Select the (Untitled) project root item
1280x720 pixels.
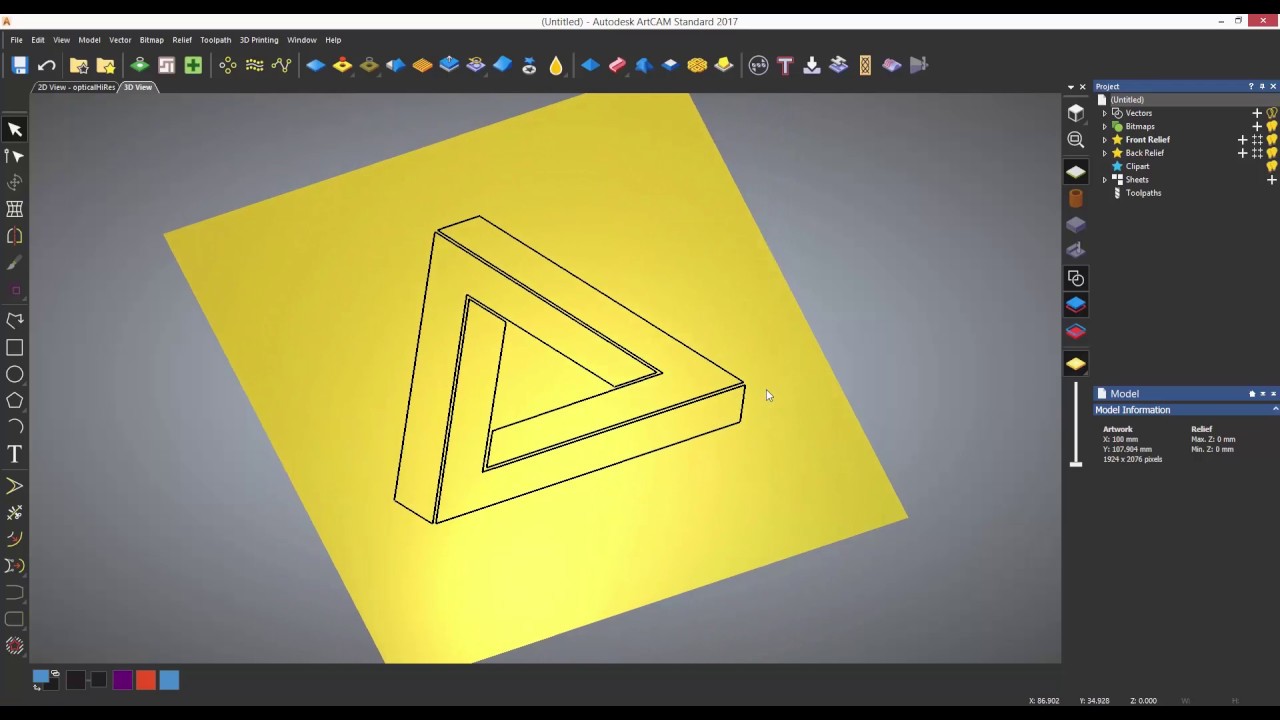(1126, 100)
